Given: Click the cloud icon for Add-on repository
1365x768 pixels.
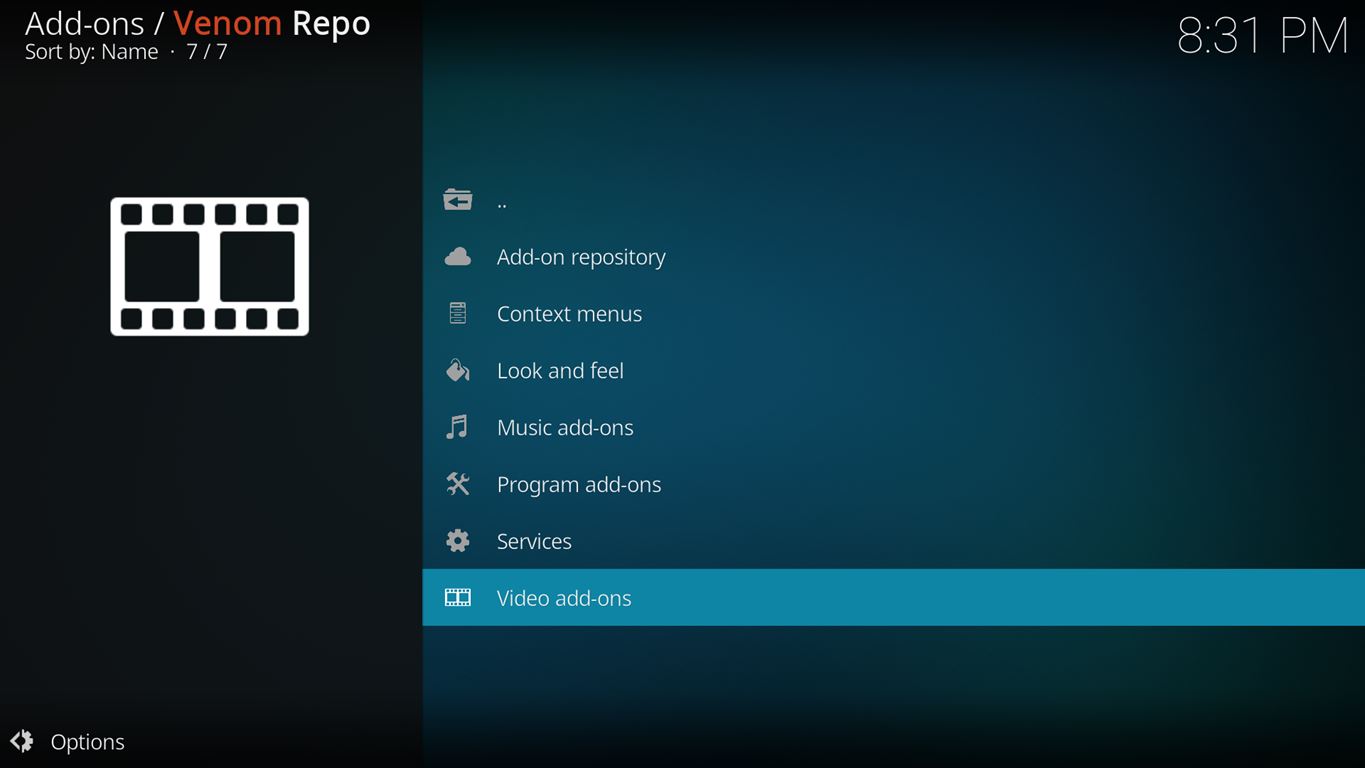Looking at the screenshot, I should (458, 257).
